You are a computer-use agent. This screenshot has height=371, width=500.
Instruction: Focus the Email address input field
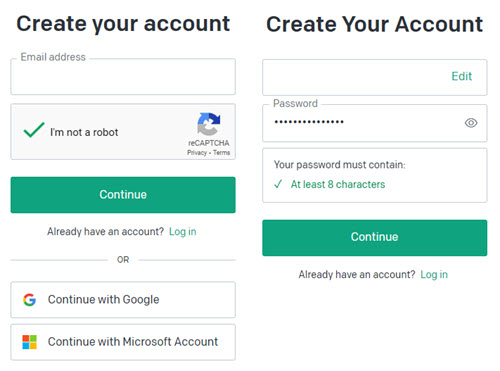point(123,77)
